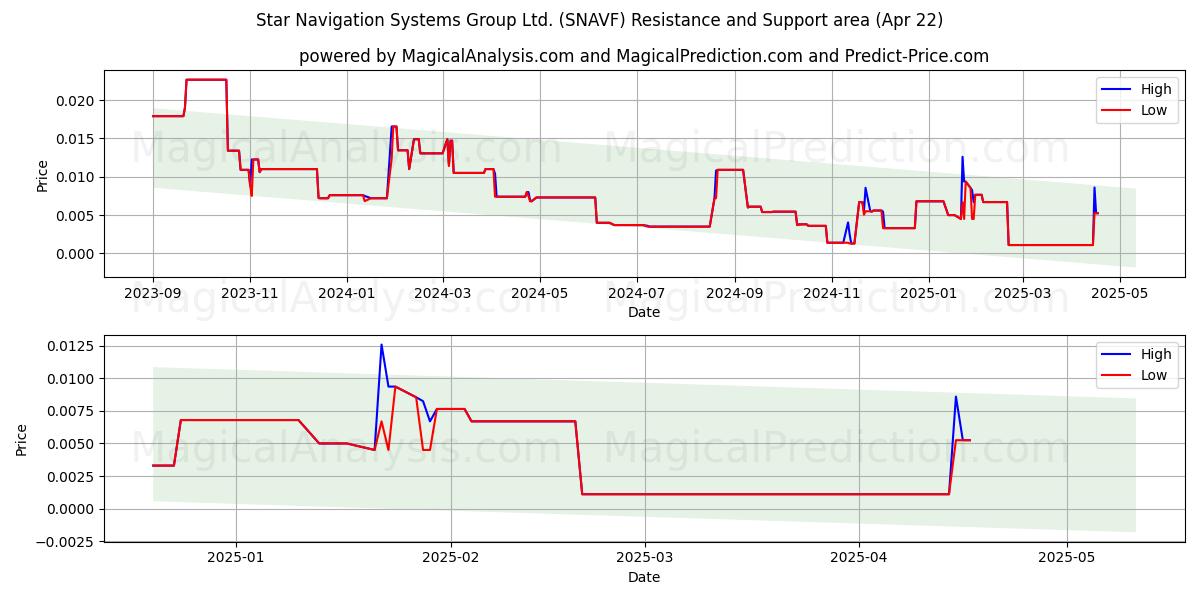
Task: Click the −0.0025 price tick on bottom chart
Action: tap(67, 542)
